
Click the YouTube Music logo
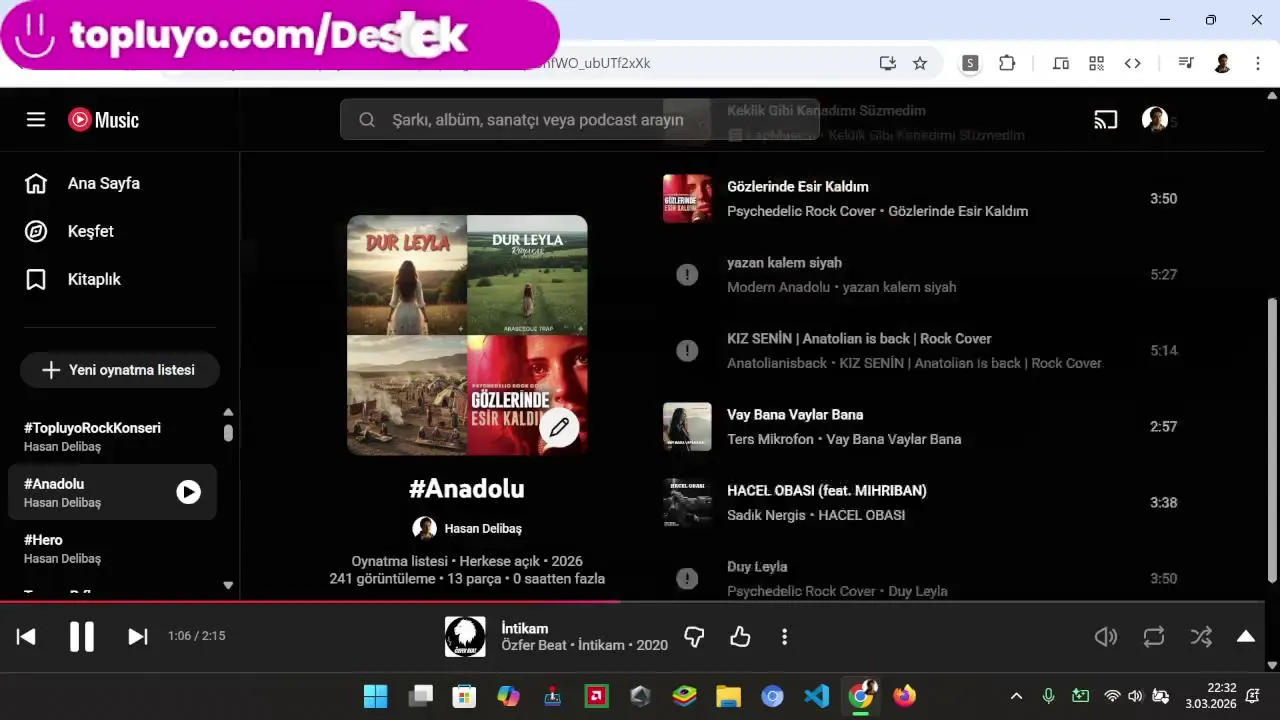(104, 120)
